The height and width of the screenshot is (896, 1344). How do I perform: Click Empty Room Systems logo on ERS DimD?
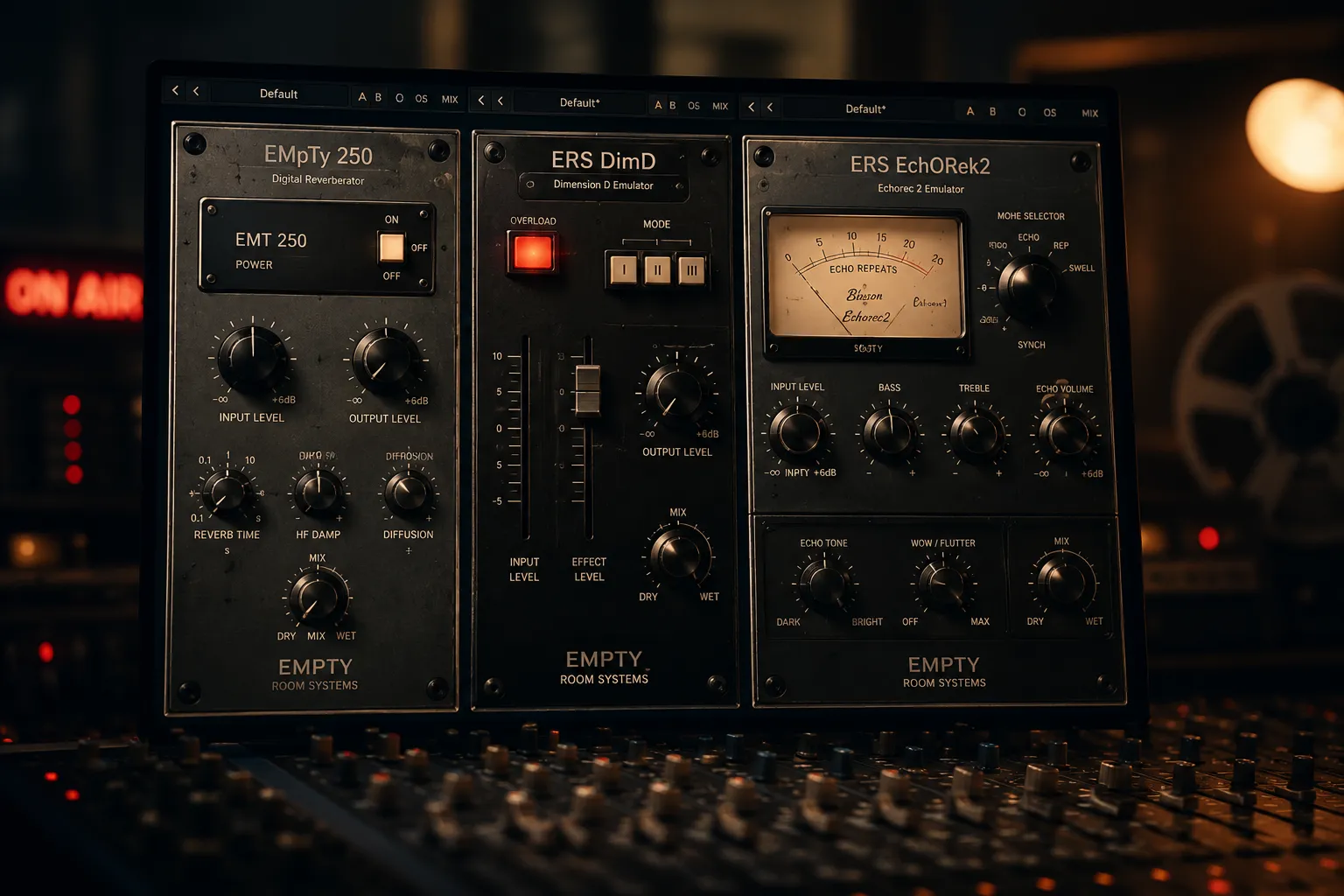click(x=604, y=667)
